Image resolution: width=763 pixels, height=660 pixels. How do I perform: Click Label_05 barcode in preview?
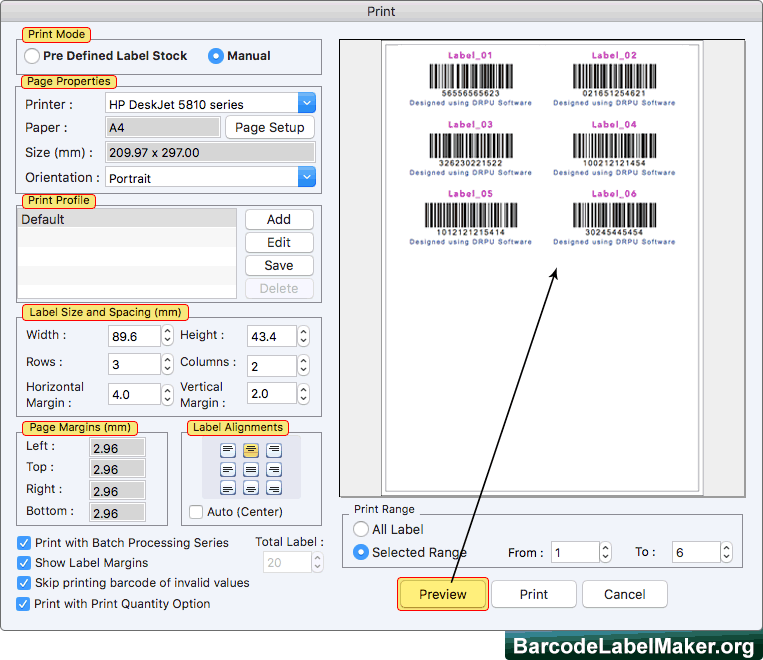click(471, 215)
